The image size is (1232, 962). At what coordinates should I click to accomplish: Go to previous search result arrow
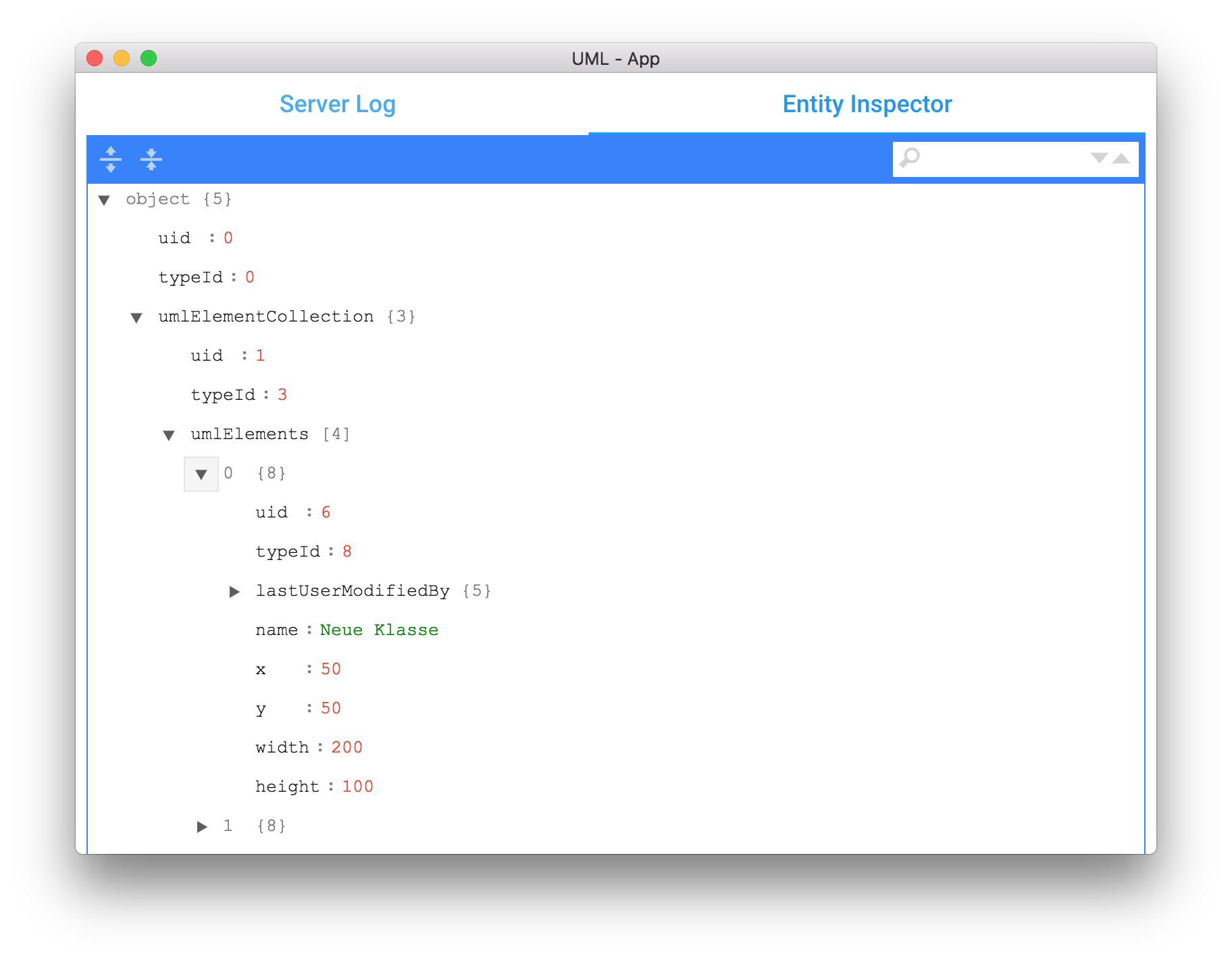(1121, 158)
